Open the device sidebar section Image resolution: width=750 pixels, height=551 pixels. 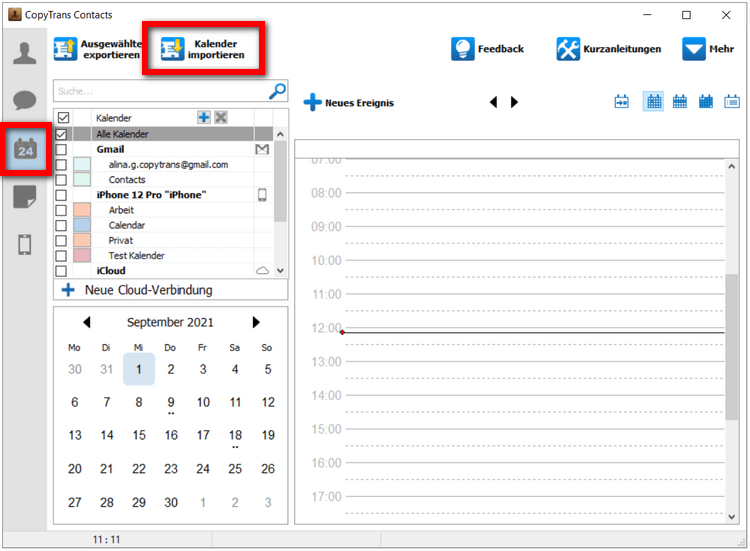(x=24, y=244)
